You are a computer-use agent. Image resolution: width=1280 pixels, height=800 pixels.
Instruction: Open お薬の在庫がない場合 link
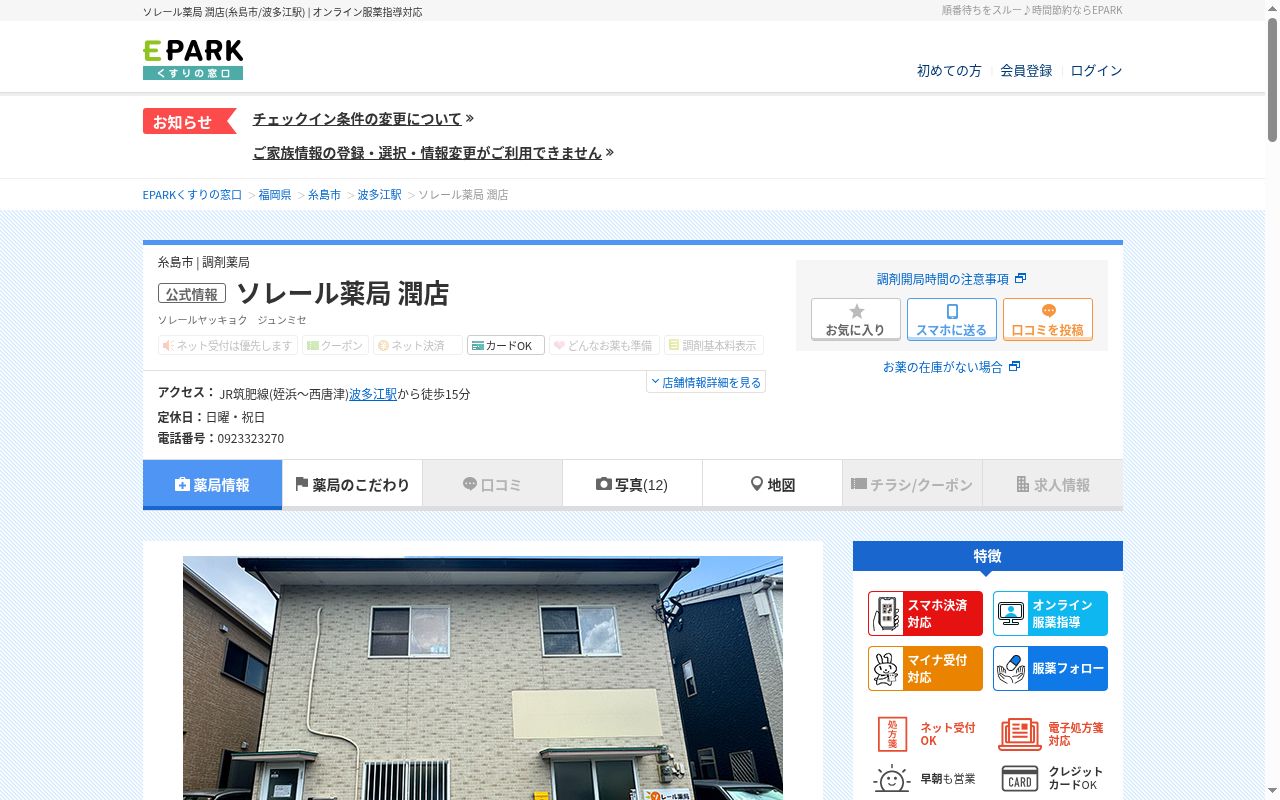pos(951,367)
